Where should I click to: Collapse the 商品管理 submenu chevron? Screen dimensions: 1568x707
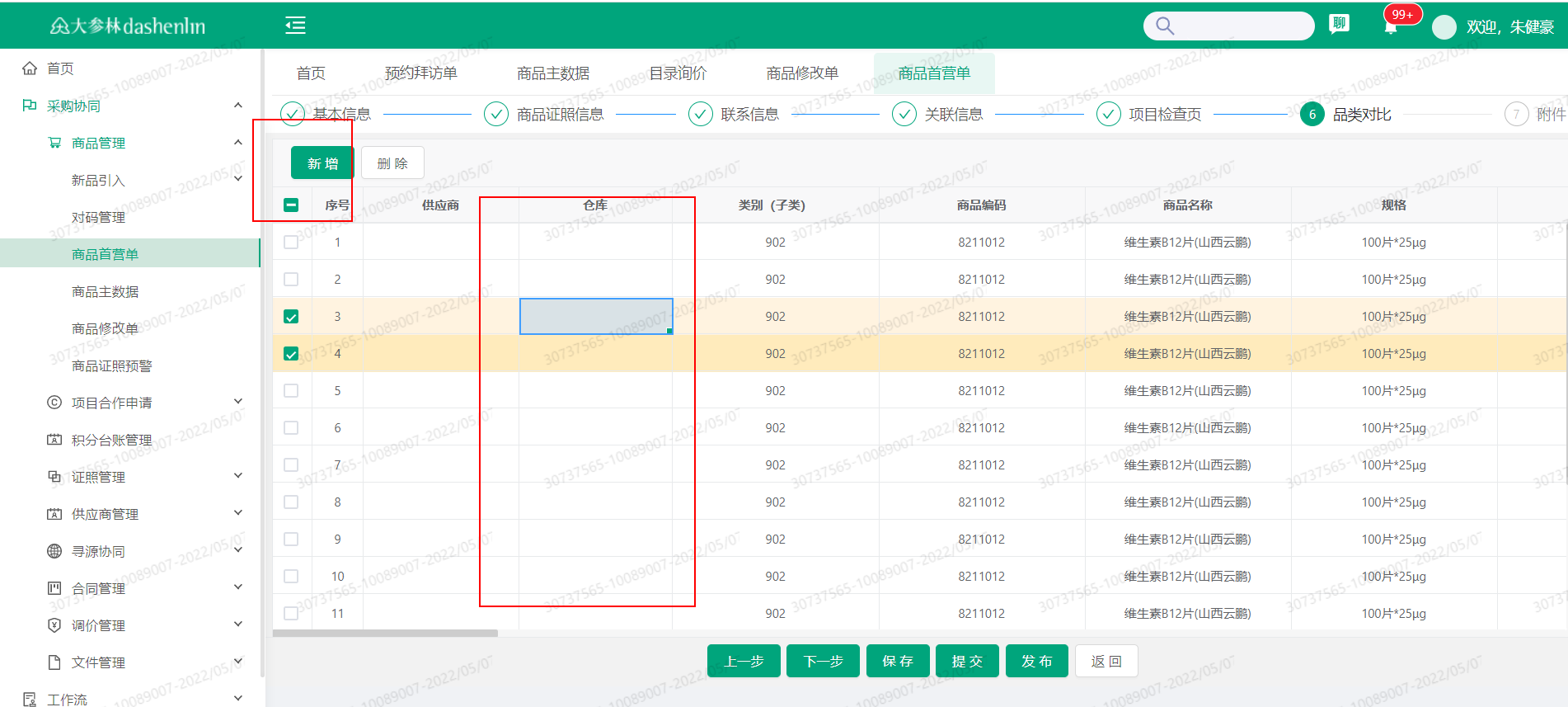(238, 142)
